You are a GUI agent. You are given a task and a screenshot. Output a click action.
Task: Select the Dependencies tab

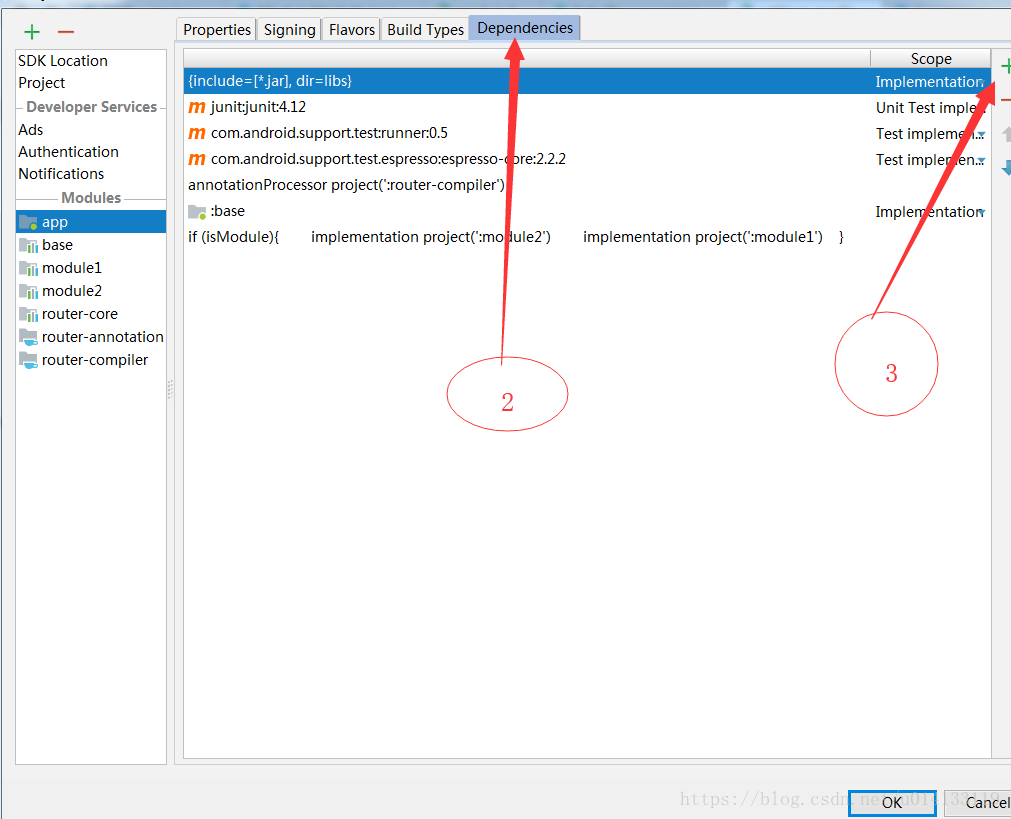[525, 28]
